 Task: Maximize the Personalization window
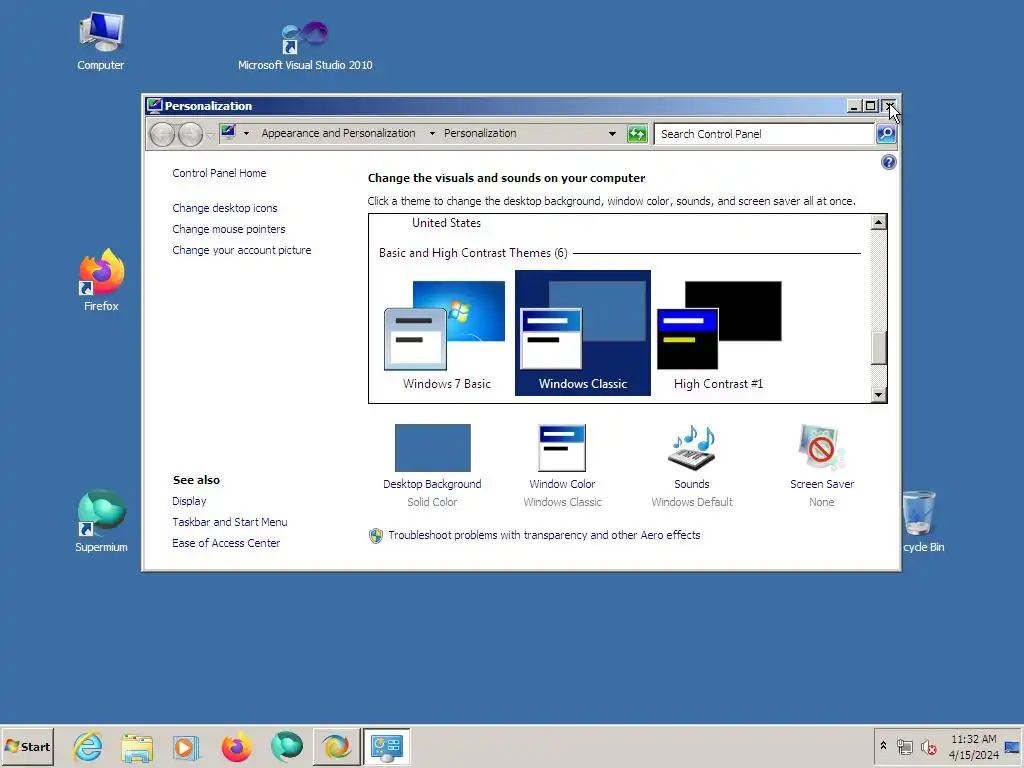click(x=870, y=106)
